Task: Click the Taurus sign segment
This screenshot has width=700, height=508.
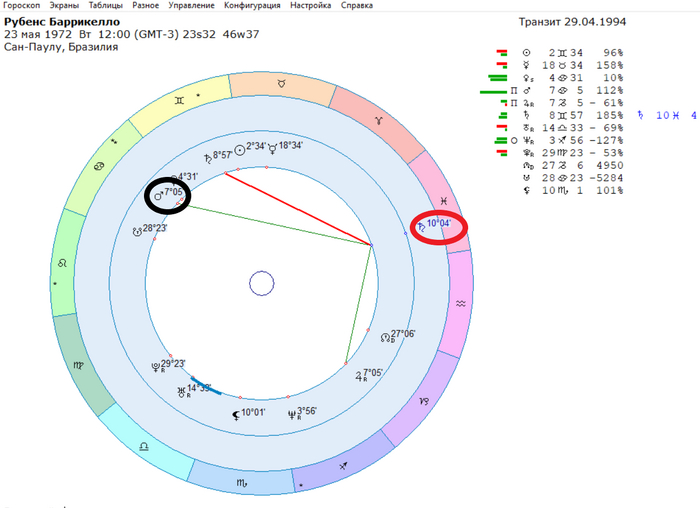Action: click(x=281, y=84)
